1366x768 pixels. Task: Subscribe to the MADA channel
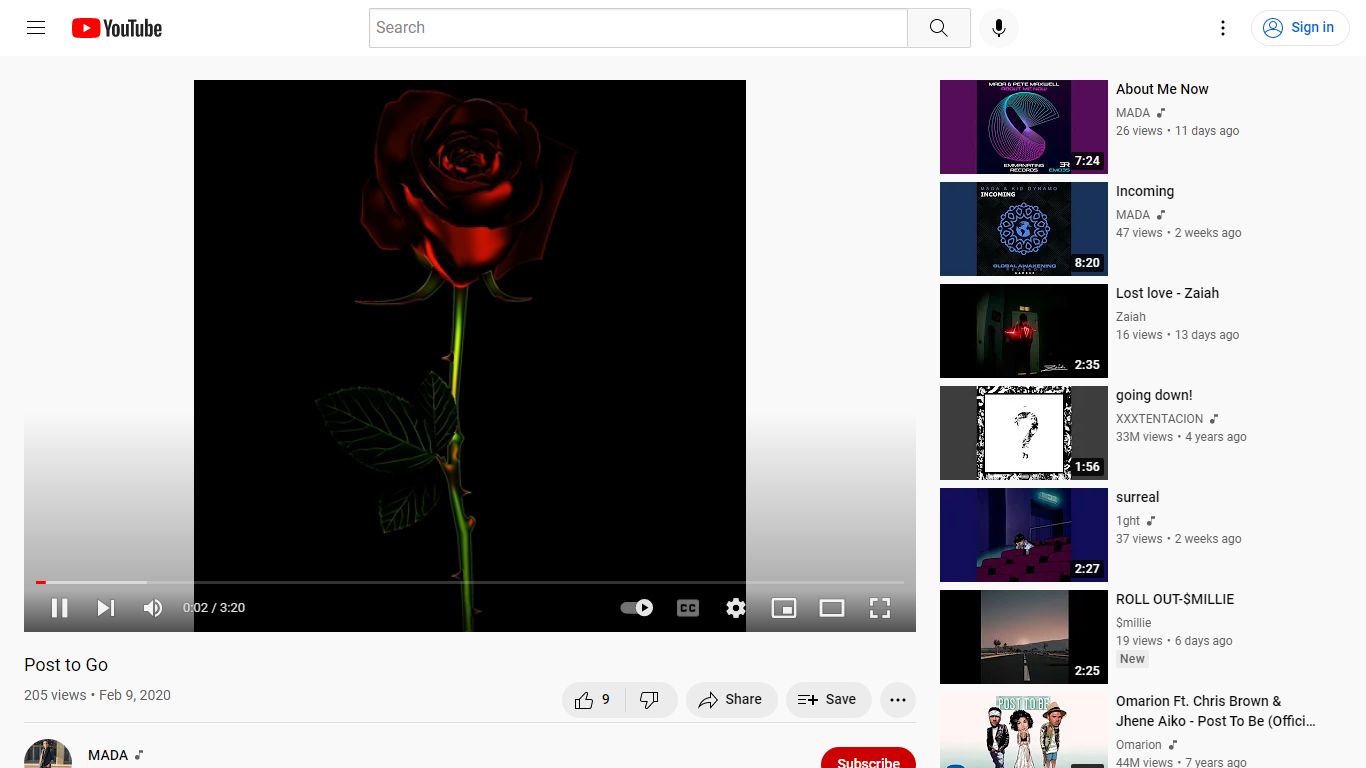868,758
